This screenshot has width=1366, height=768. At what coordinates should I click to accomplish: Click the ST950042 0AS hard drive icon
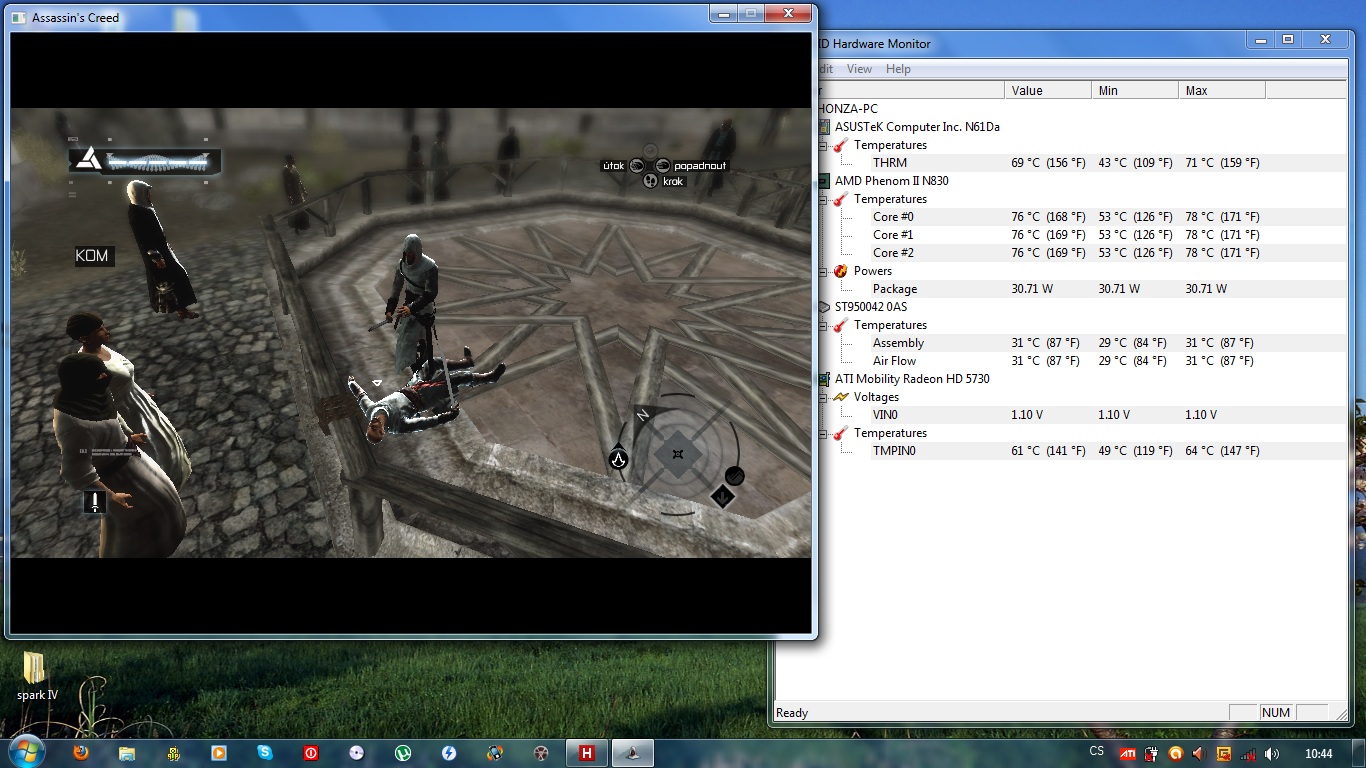click(x=824, y=307)
